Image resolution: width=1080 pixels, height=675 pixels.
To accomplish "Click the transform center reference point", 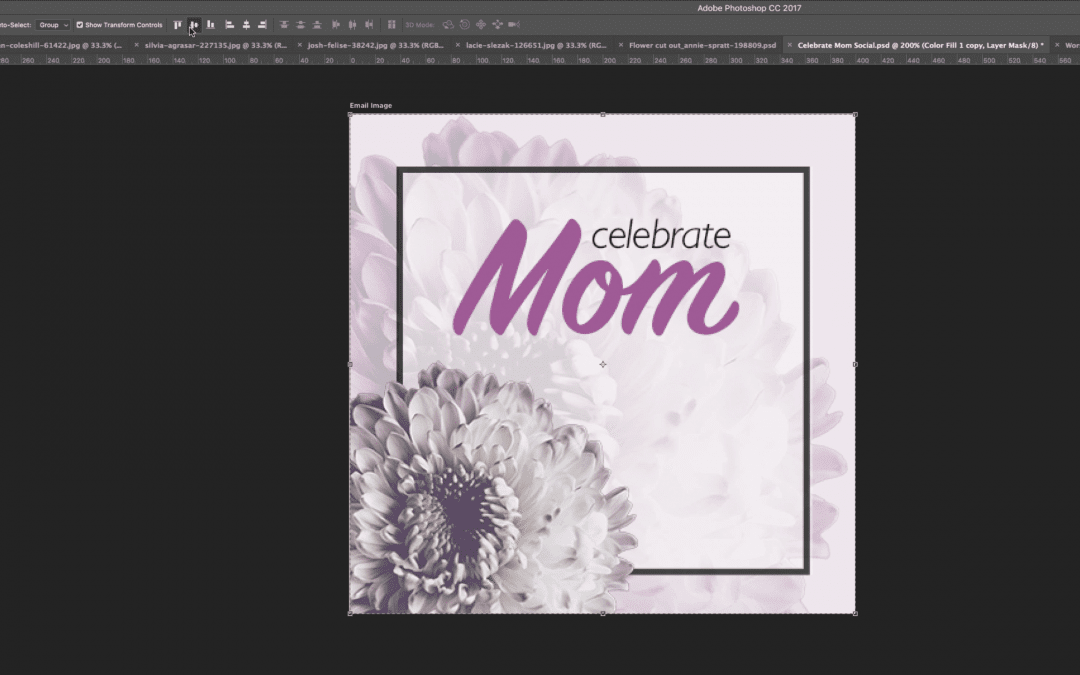I will pos(603,364).
